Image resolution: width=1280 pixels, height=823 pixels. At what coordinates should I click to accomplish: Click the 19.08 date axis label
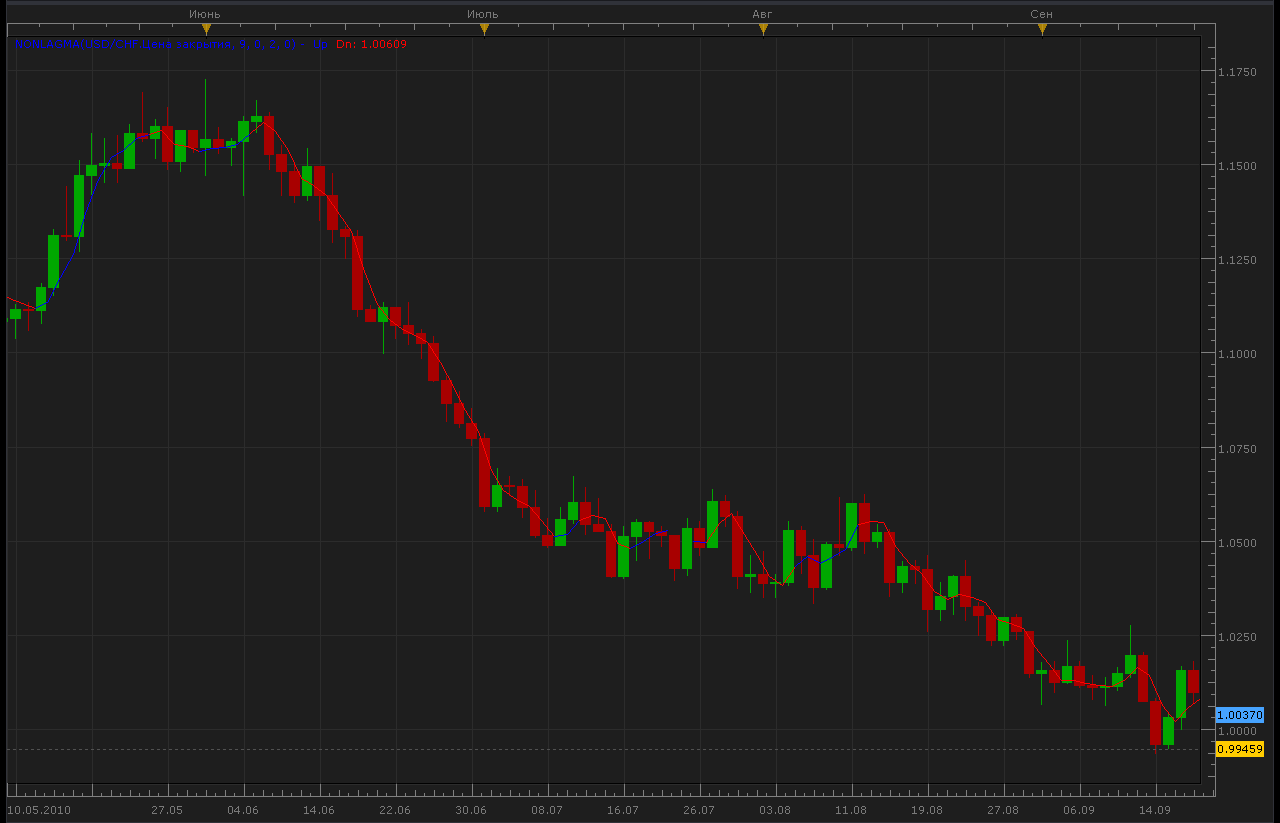click(x=927, y=810)
